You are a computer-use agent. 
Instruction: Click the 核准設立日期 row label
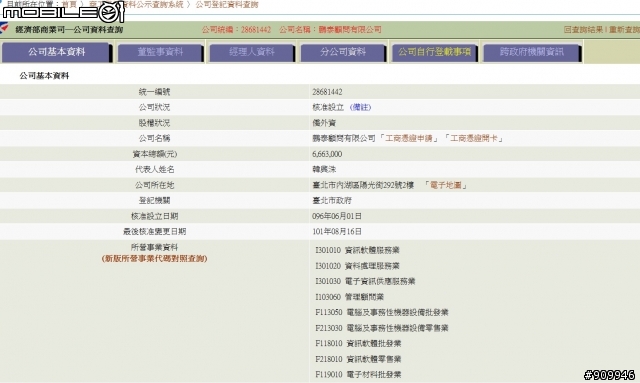(154, 216)
